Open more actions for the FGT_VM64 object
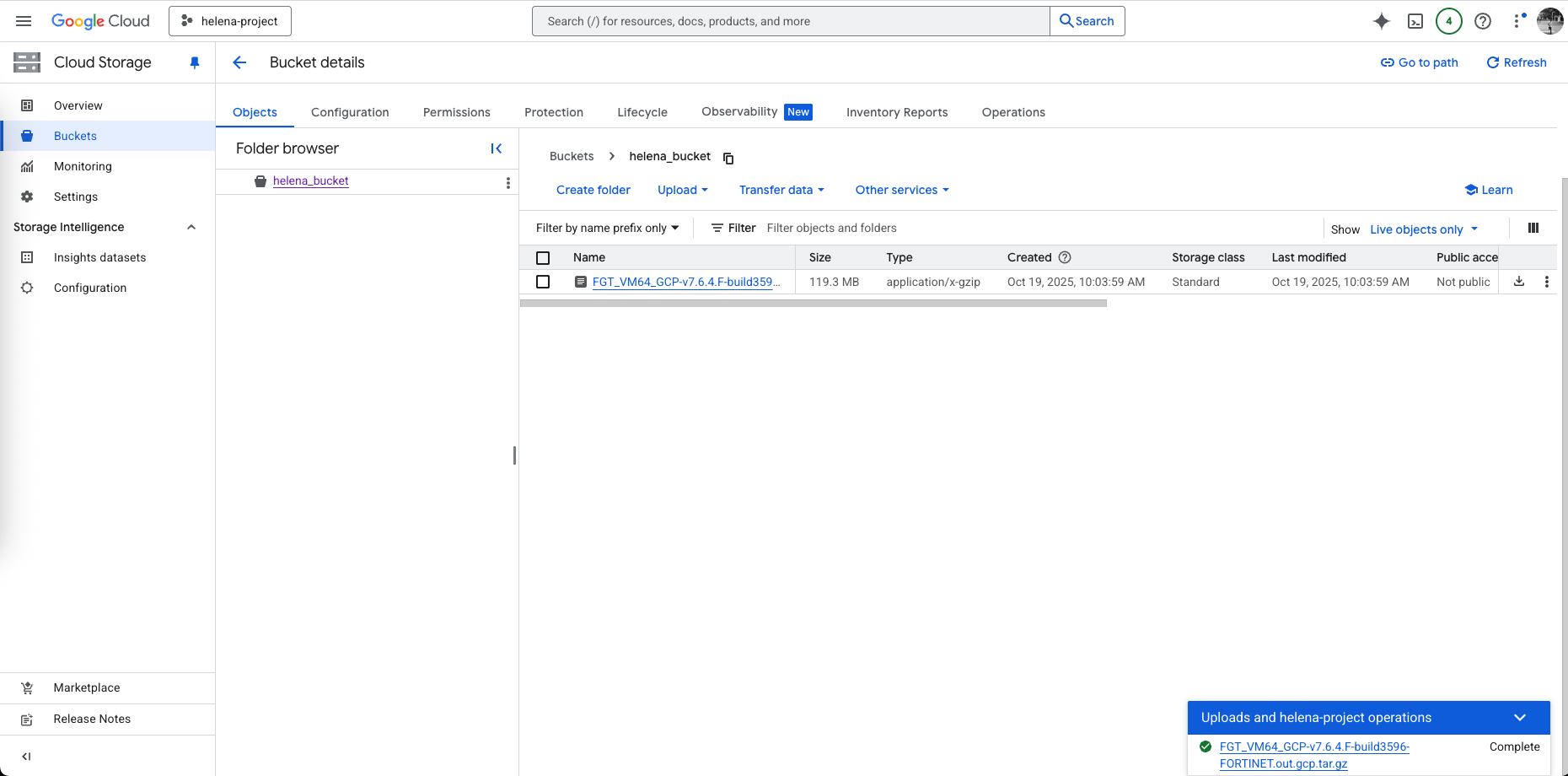 1546,282
